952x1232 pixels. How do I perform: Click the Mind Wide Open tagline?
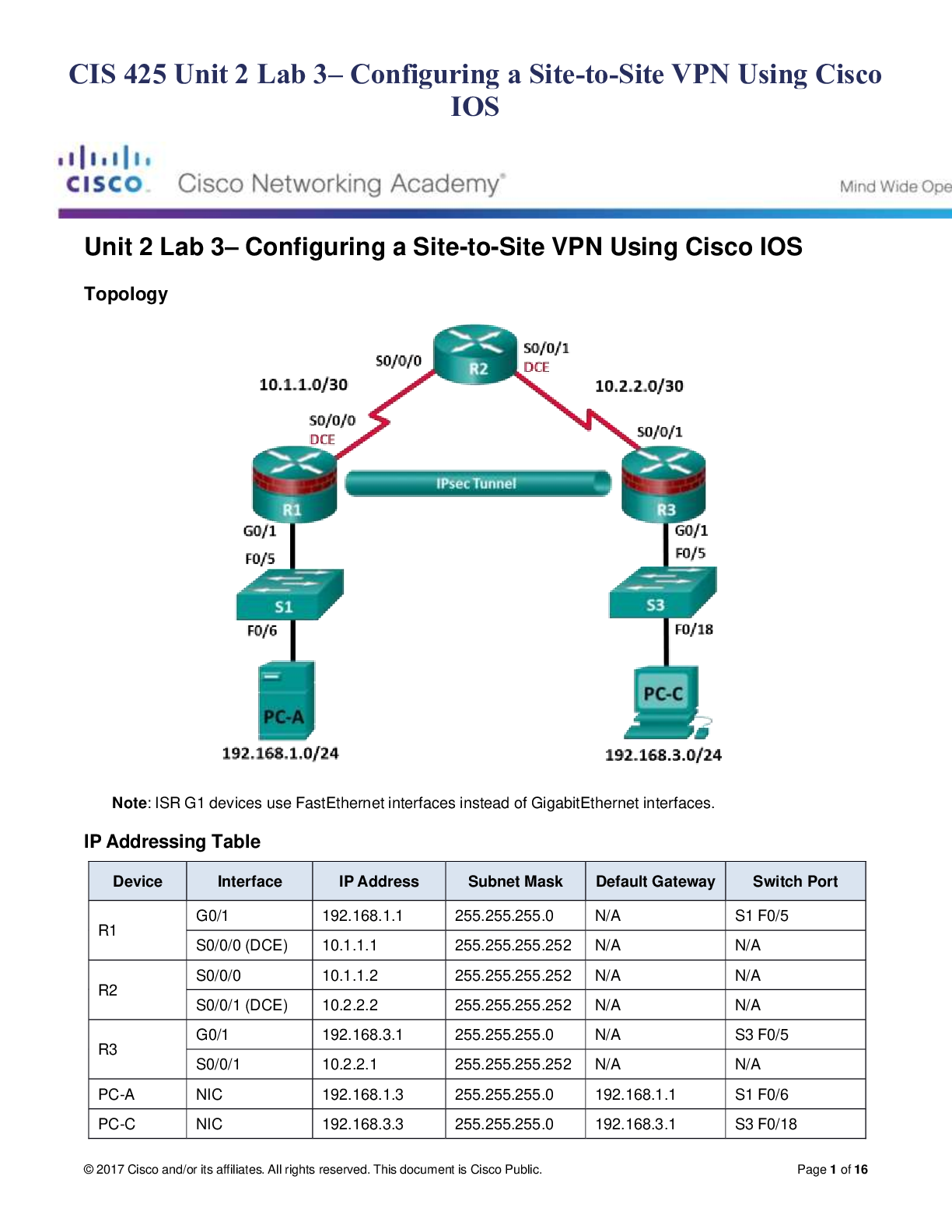tap(895, 187)
